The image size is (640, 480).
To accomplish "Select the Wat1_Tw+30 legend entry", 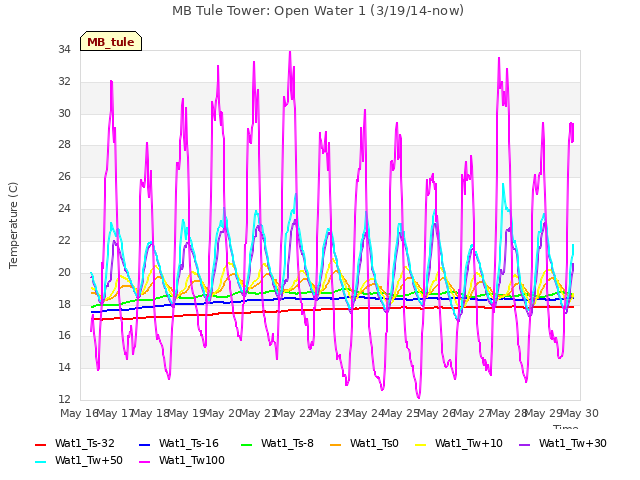I will [x=563, y=443].
